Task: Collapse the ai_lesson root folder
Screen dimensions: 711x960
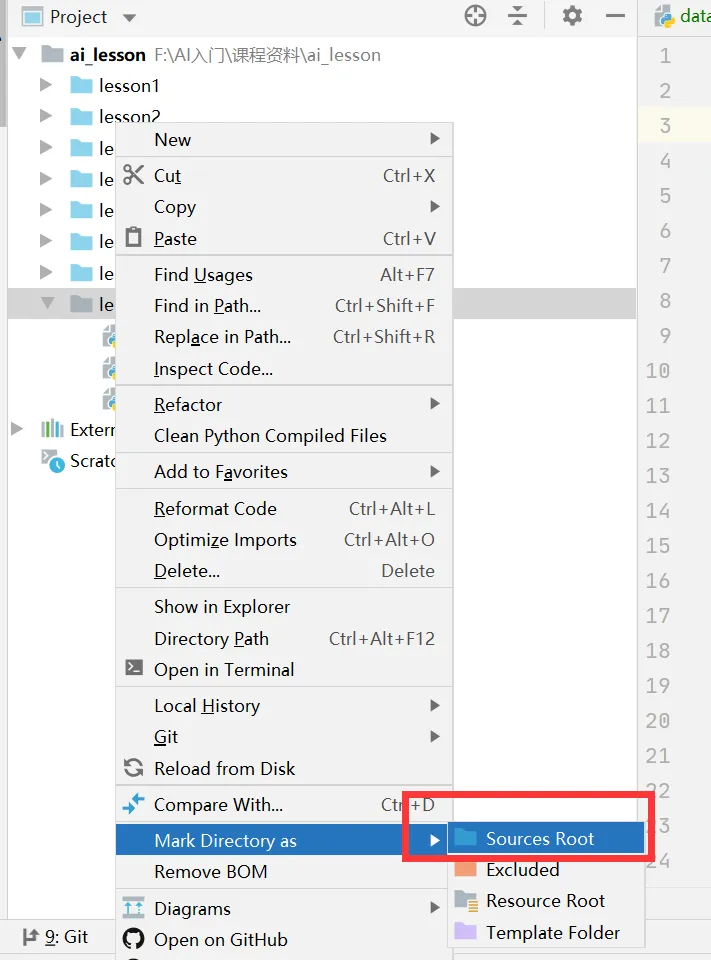Action: (20, 54)
